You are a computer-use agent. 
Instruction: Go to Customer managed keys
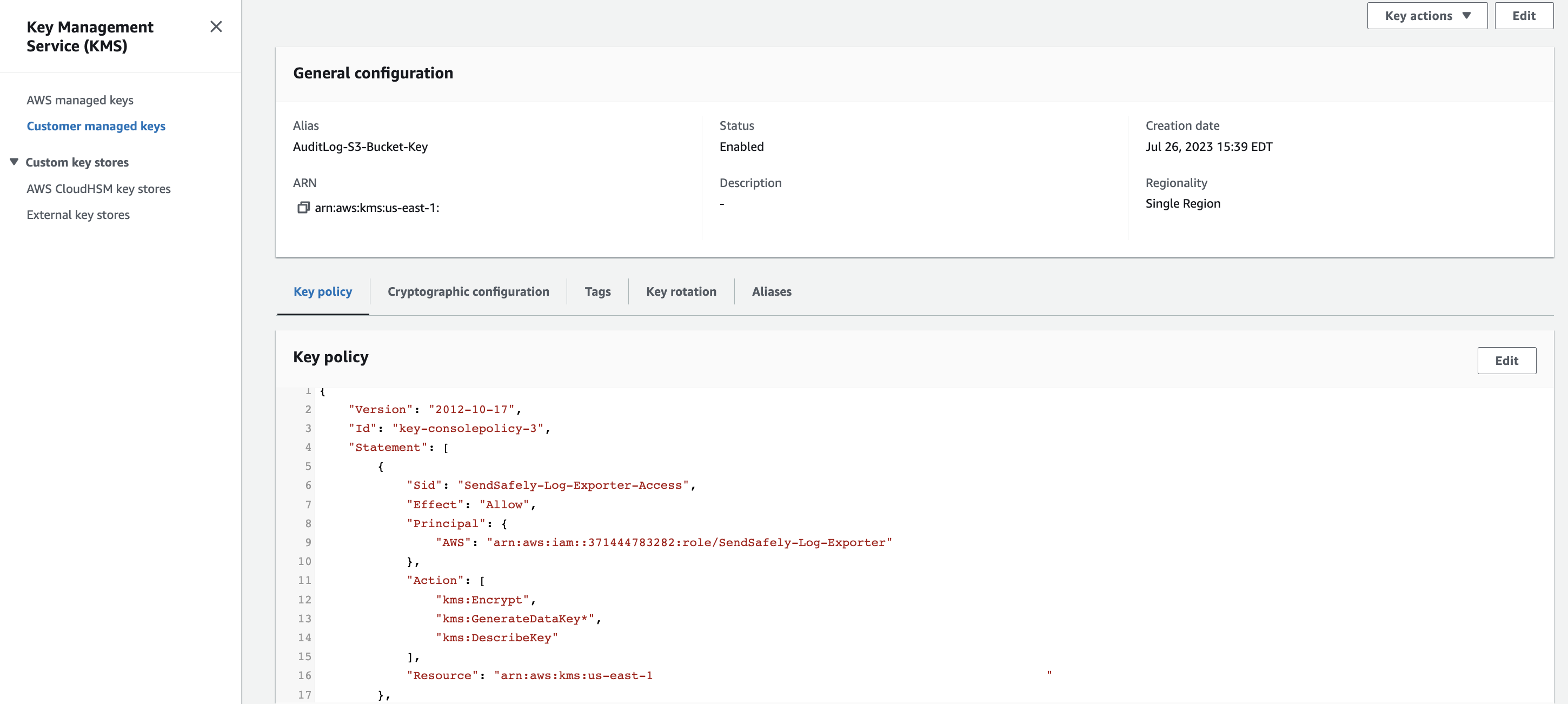(96, 126)
